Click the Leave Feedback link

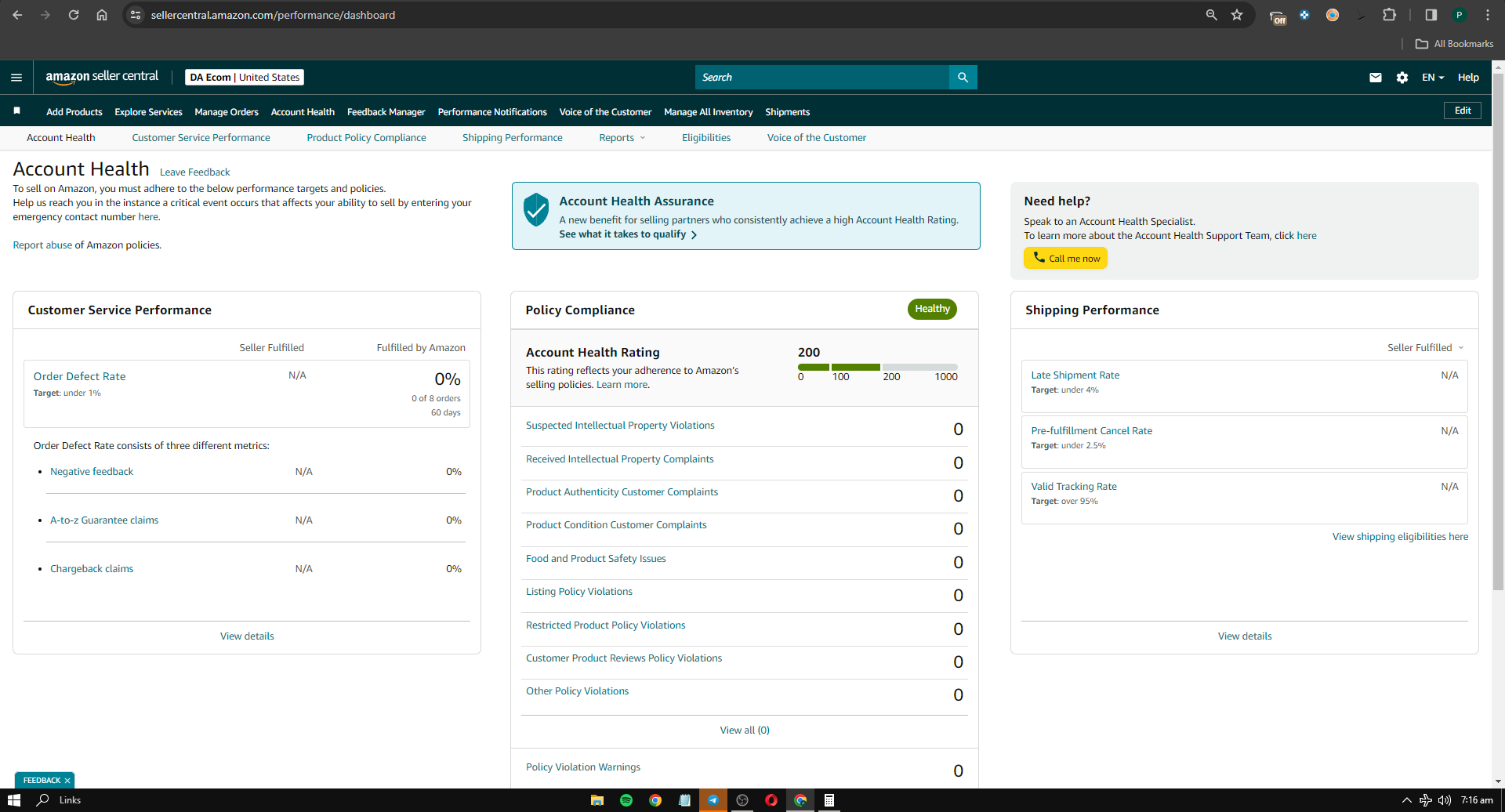click(x=195, y=172)
